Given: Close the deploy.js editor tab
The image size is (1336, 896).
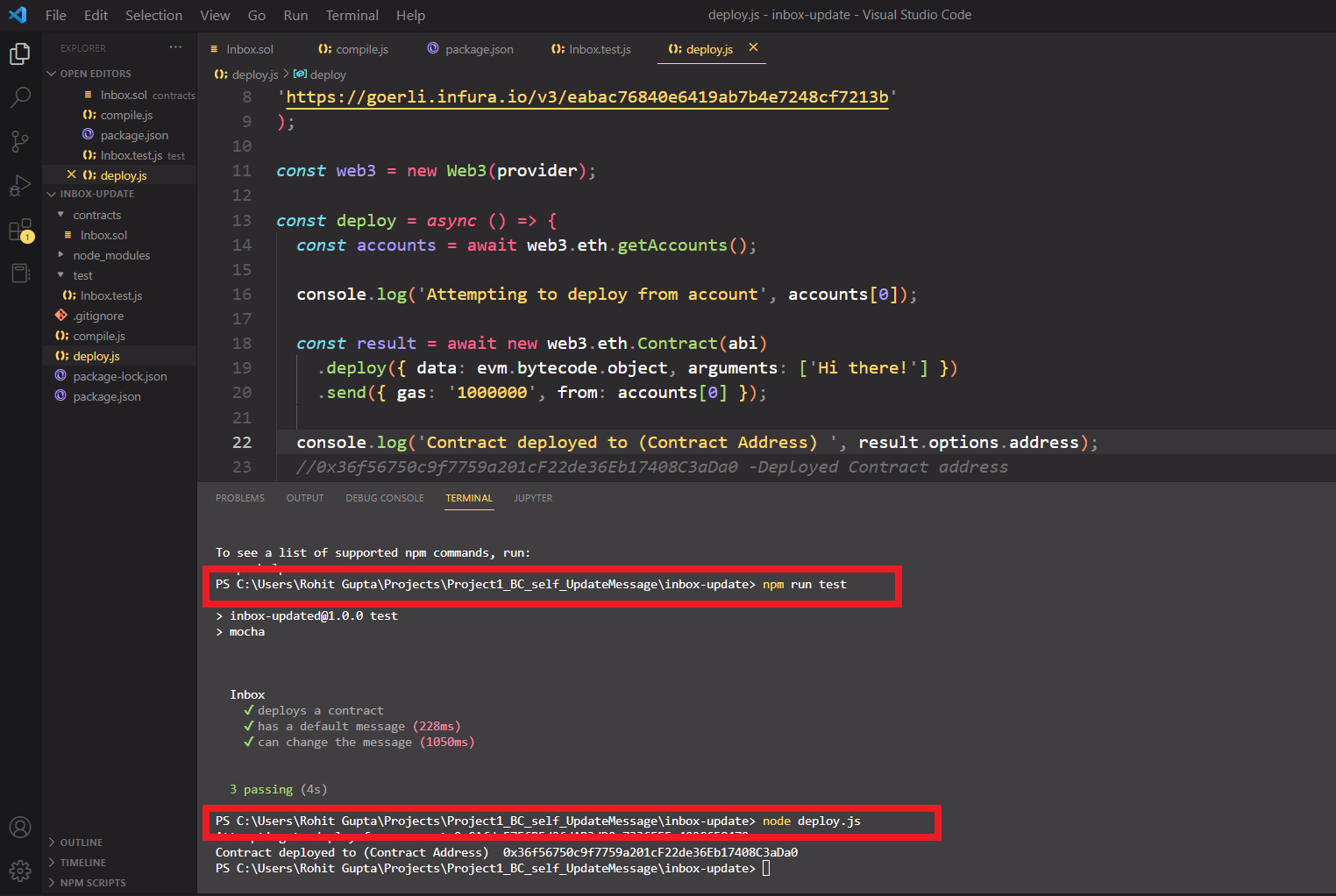Looking at the screenshot, I should [x=753, y=47].
